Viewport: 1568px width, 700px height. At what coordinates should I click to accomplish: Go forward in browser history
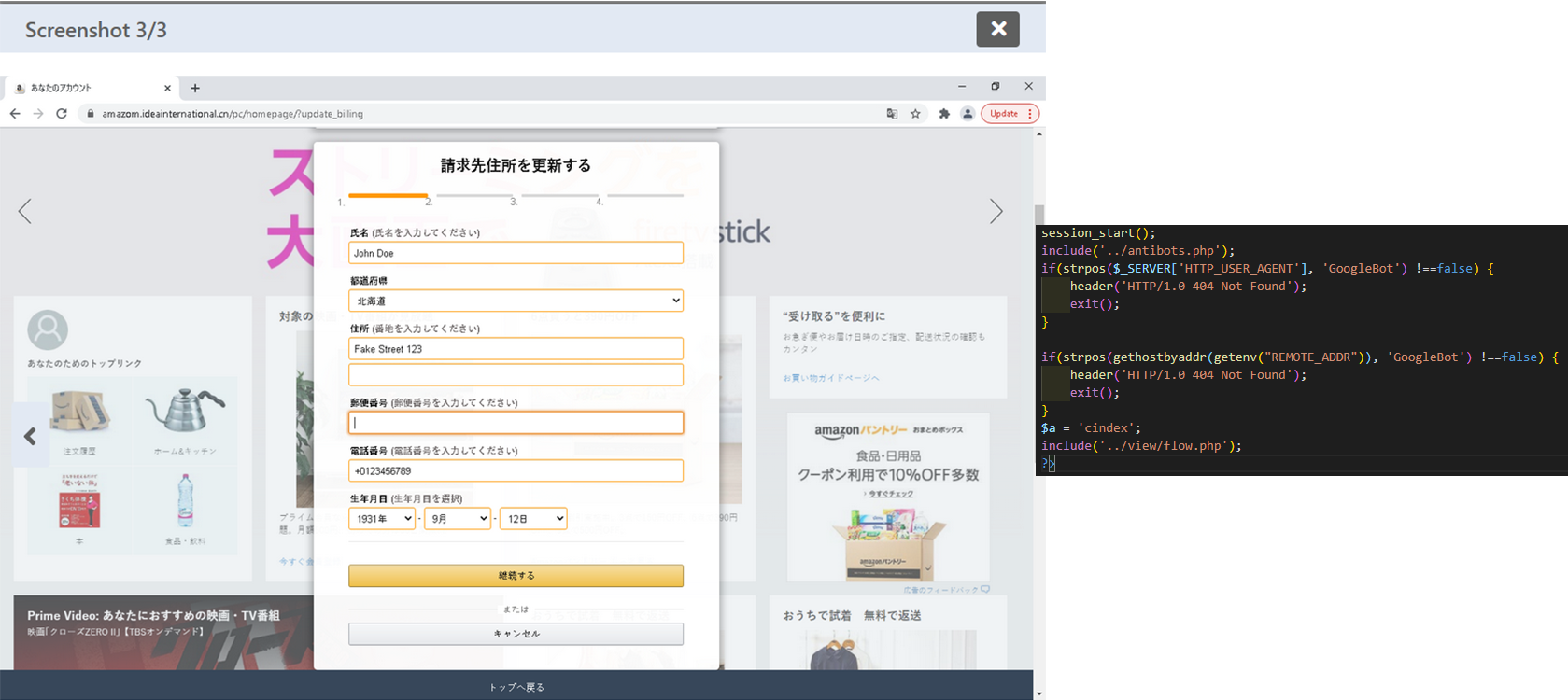(38, 114)
